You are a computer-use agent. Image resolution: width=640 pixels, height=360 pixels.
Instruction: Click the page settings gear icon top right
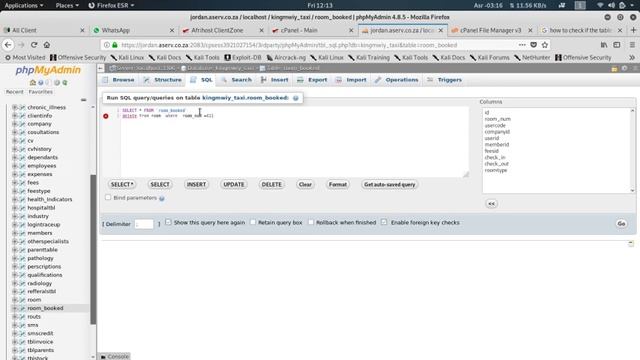pos(624,68)
